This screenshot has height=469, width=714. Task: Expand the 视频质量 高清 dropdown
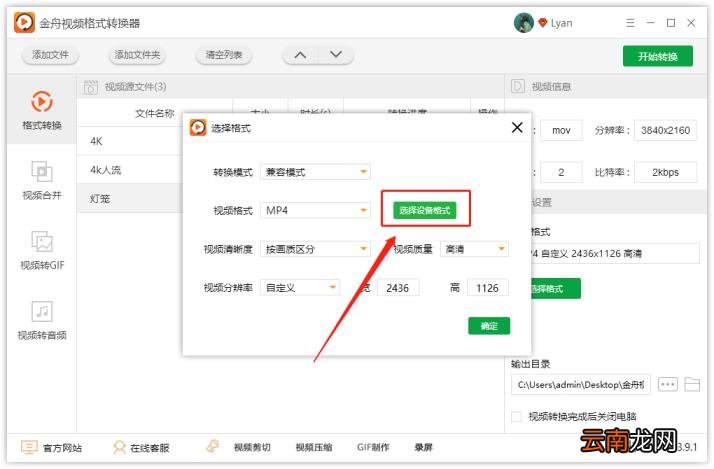[501, 249]
